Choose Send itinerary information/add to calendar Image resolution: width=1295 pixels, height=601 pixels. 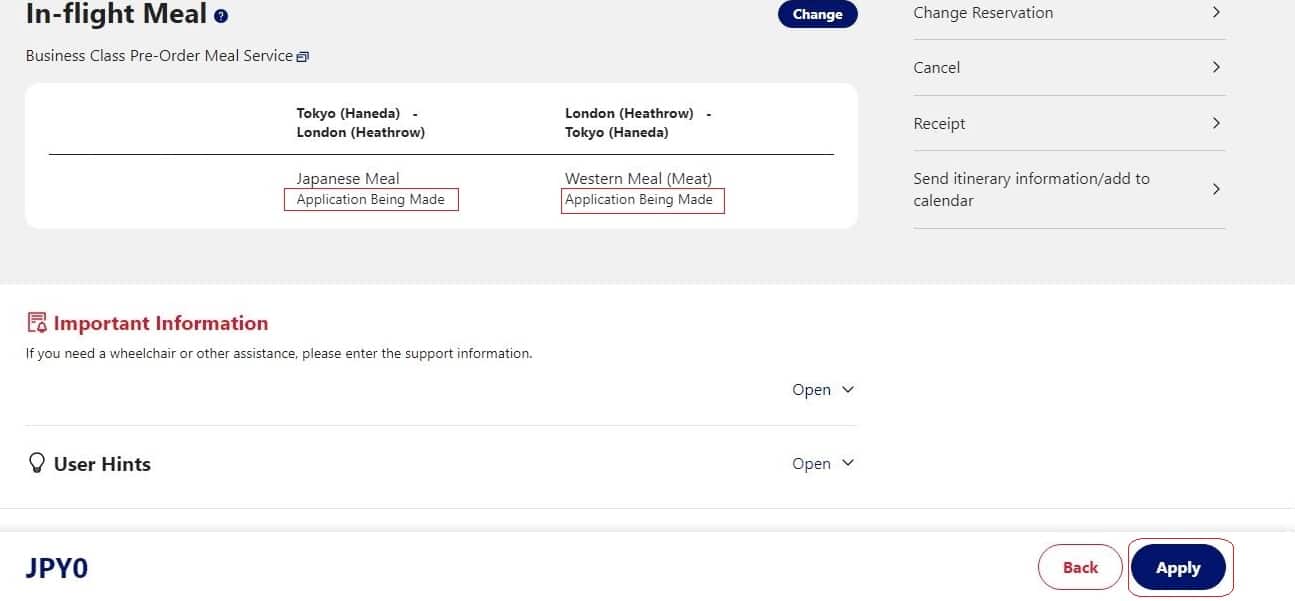pyautogui.click(x=1031, y=189)
